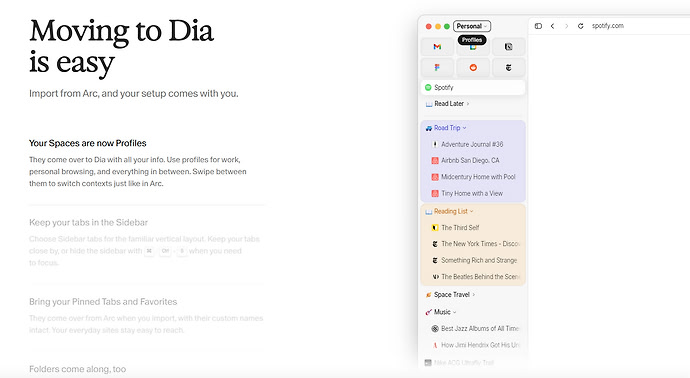Image resolution: width=690 pixels, height=378 pixels.
Task: Expand the Read Later folder
Action: pyautogui.click(x=447, y=104)
